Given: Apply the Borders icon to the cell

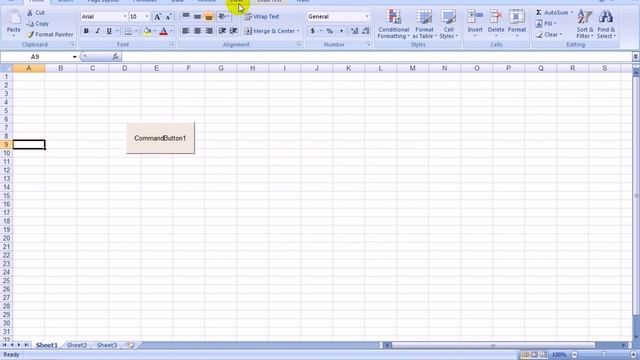Looking at the screenshot, I should tap(128, 31).
